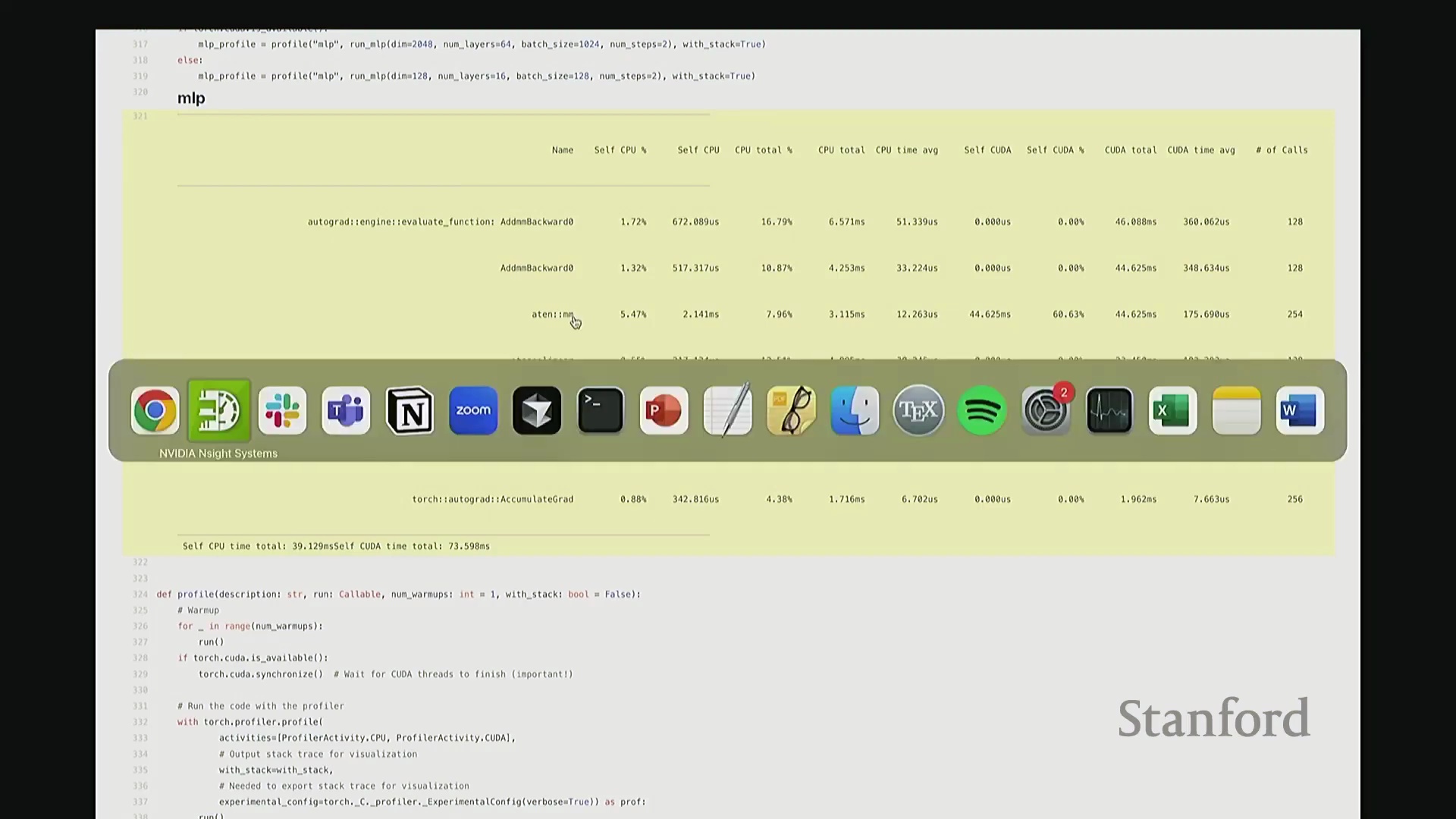Switch to Spotify app

(x=982, y=411)
